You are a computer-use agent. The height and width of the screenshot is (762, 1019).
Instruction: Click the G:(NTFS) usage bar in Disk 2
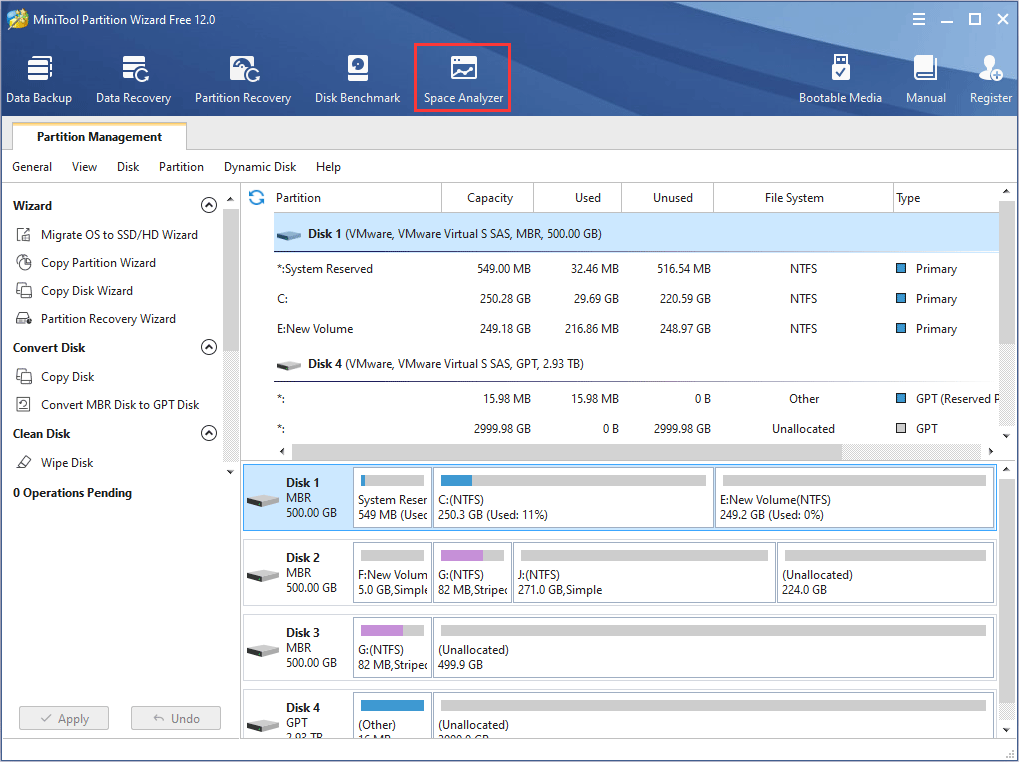coord(472,555)
